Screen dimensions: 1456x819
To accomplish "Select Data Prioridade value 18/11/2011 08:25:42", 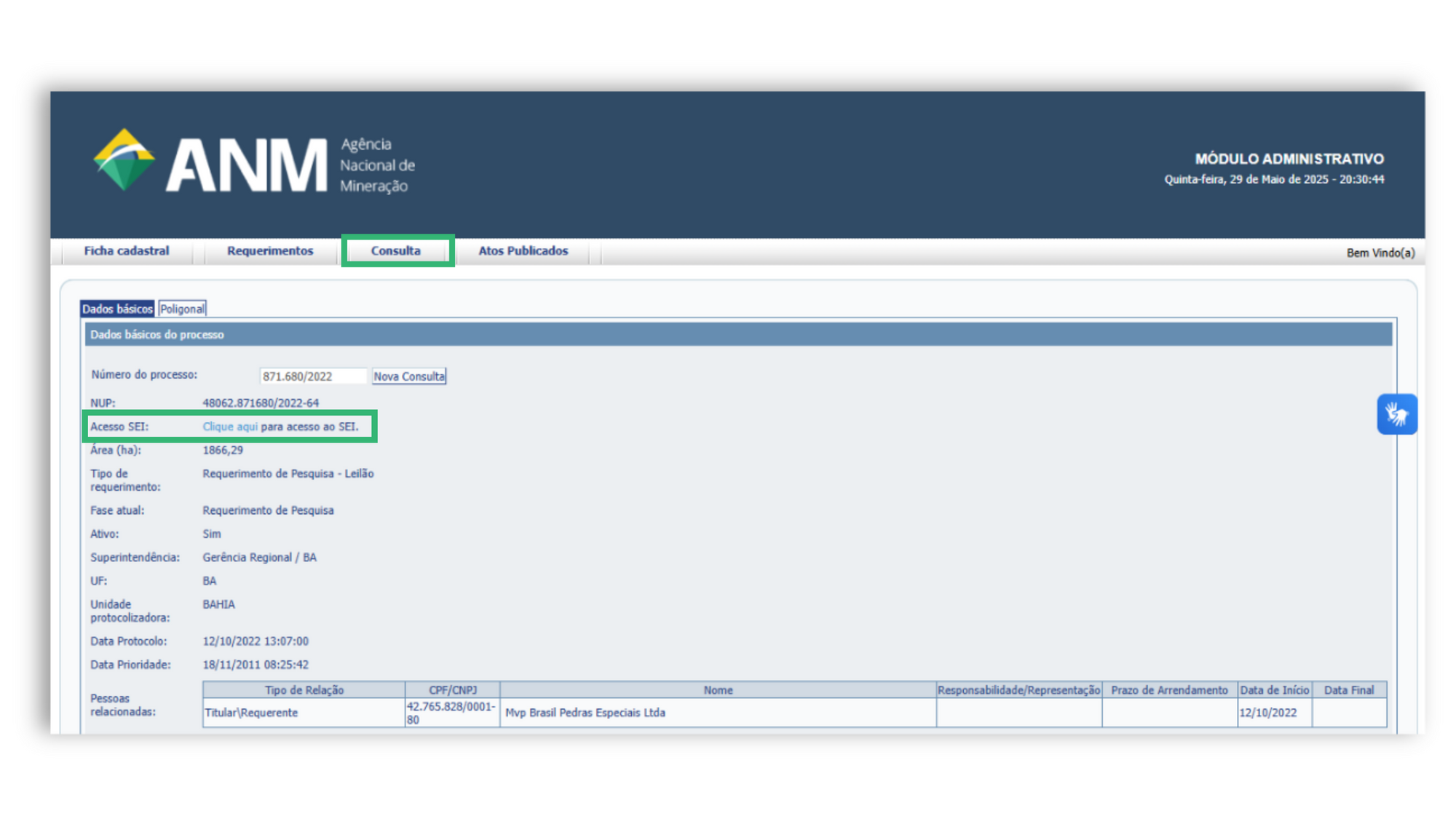I will (x=256, y=665).
